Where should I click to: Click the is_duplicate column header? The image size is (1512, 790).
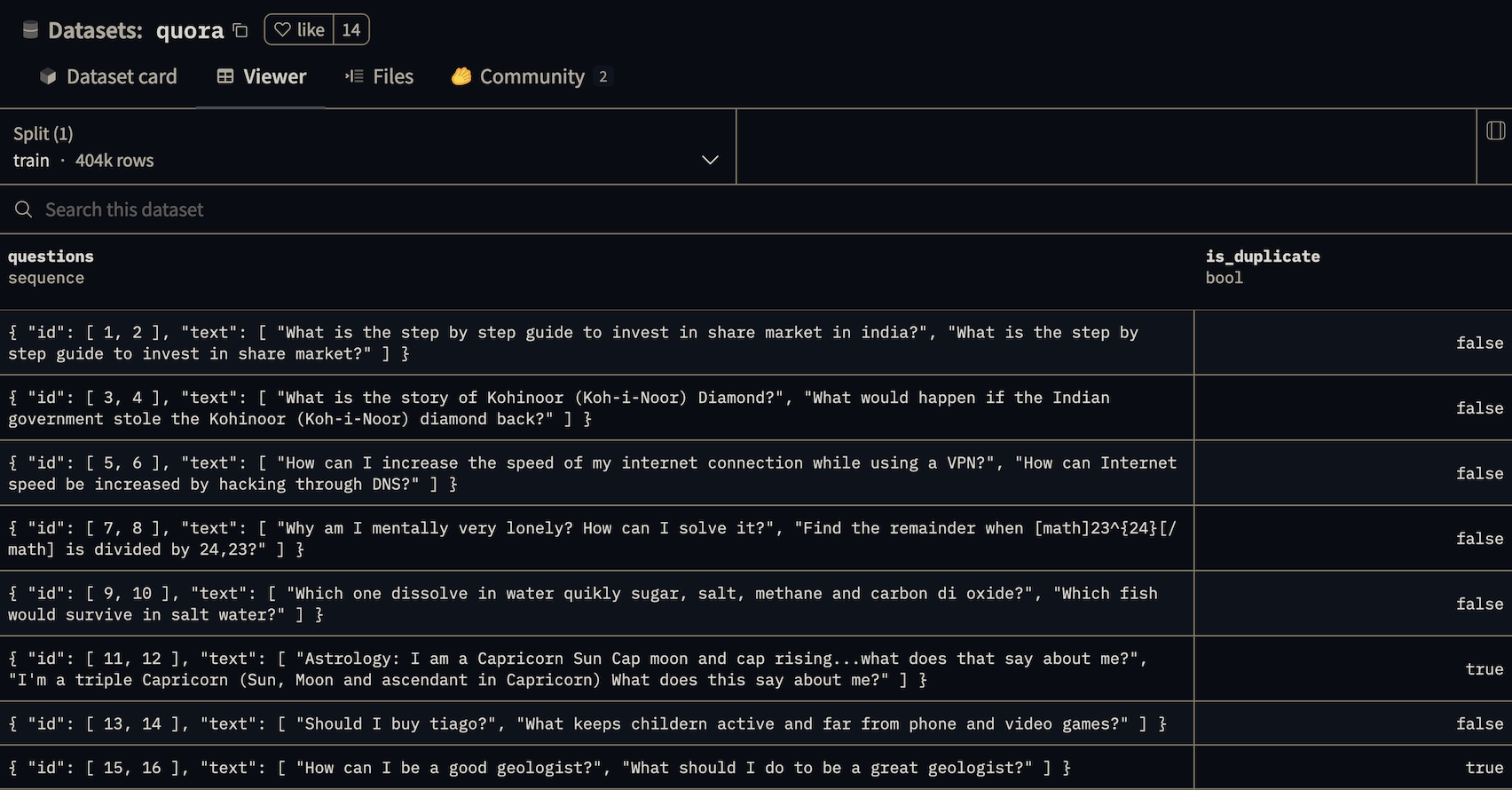(1263, 257)
